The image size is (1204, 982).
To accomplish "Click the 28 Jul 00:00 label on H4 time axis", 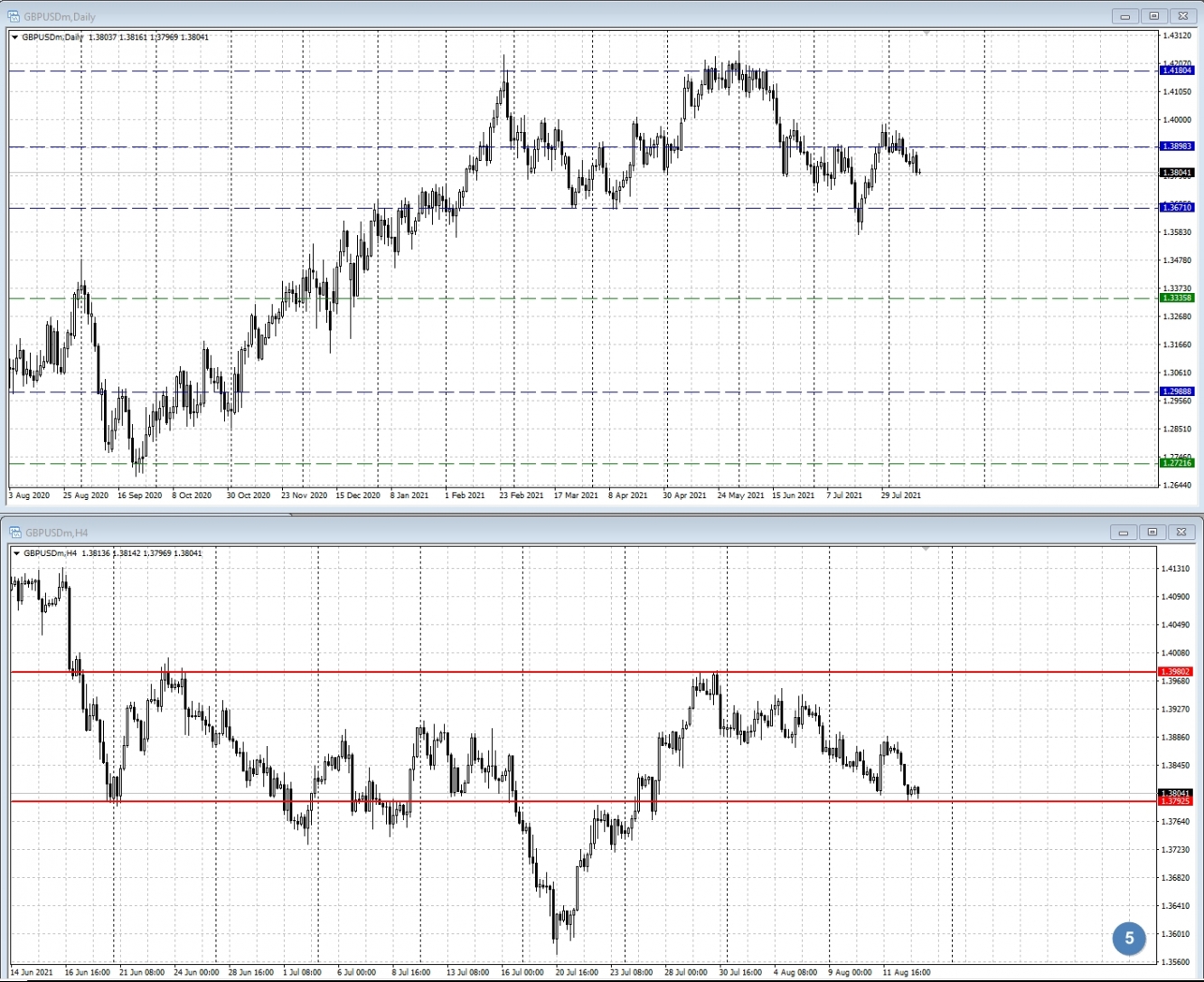I will 686,973.
